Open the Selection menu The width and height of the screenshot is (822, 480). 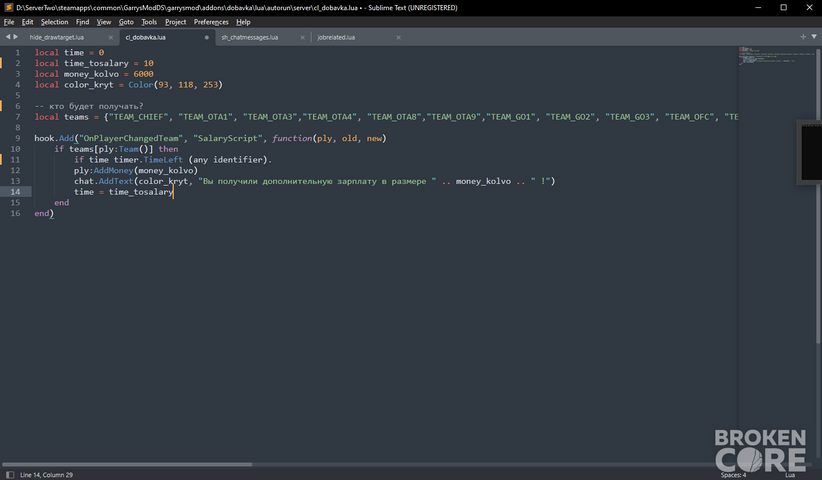(x=55, y=22)
